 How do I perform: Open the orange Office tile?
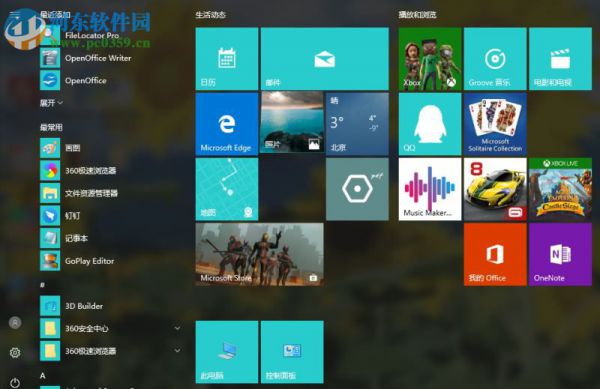[495, 254]
